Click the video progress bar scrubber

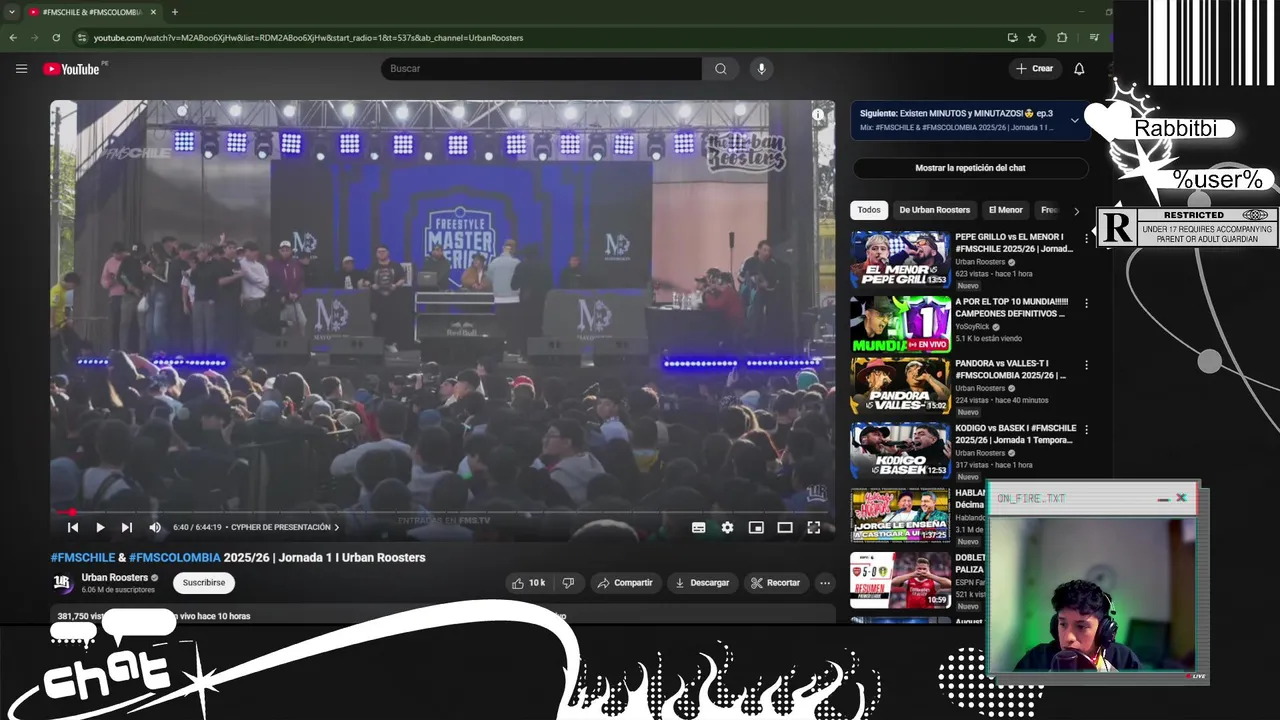(72, 512)
